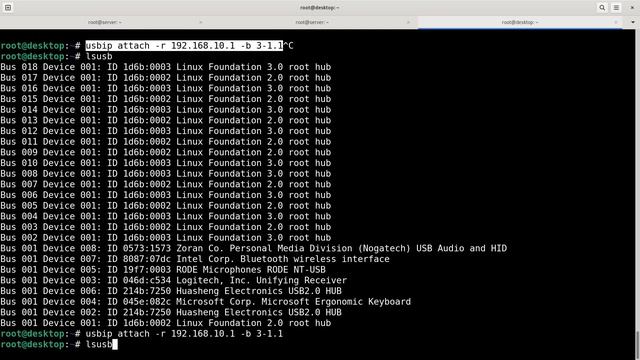Click the Bus 015 root hub line
Image resolution: width=640 pixels, height=360 pixels.
[166, 99]
